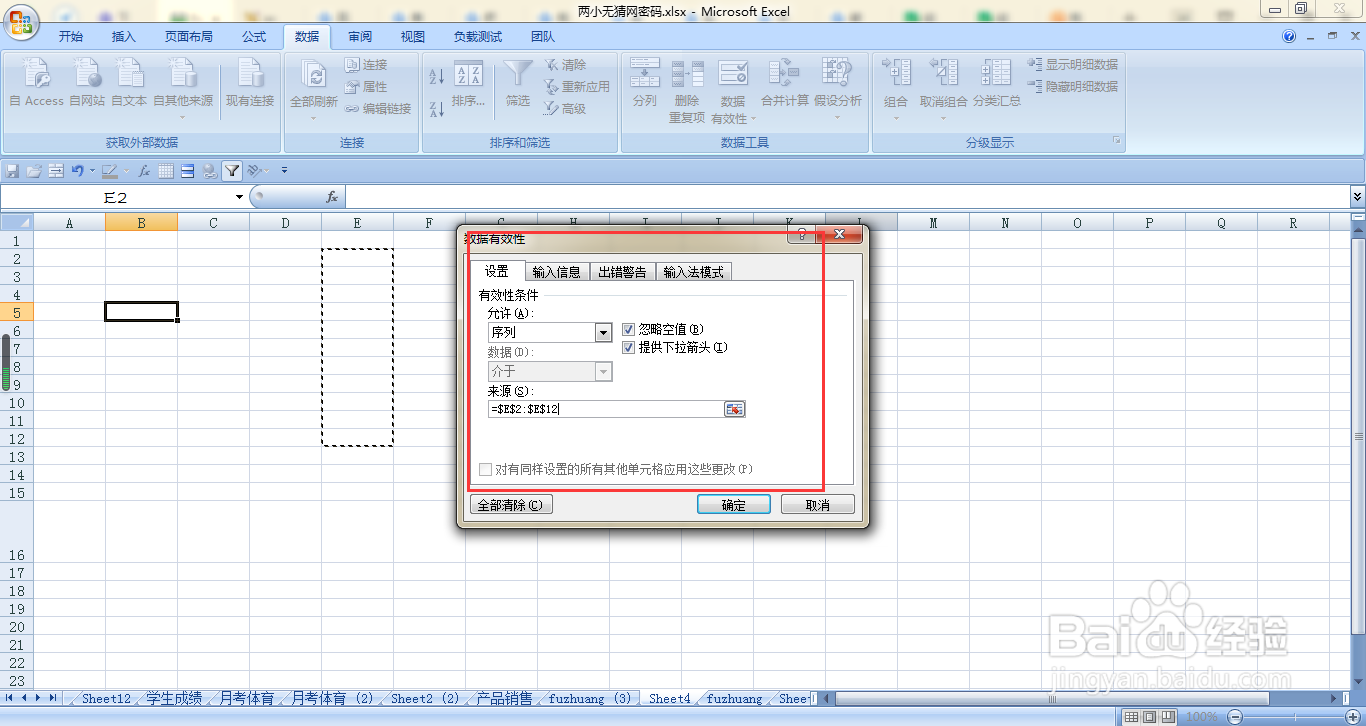This screenshot has width=1366, height=726.
Task: Click the column B header
Action: tap(141, 223)
